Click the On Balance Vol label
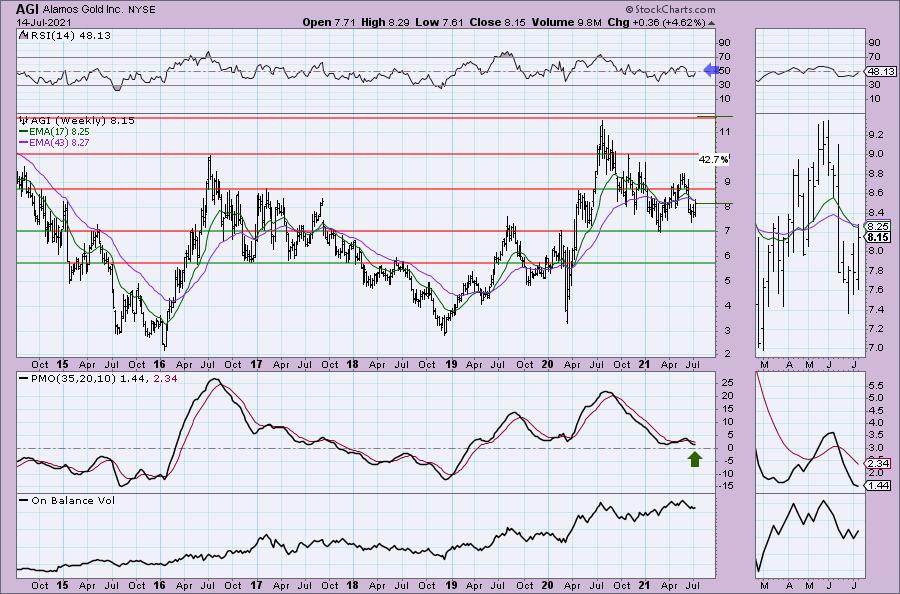 click(x=73, y=500)
